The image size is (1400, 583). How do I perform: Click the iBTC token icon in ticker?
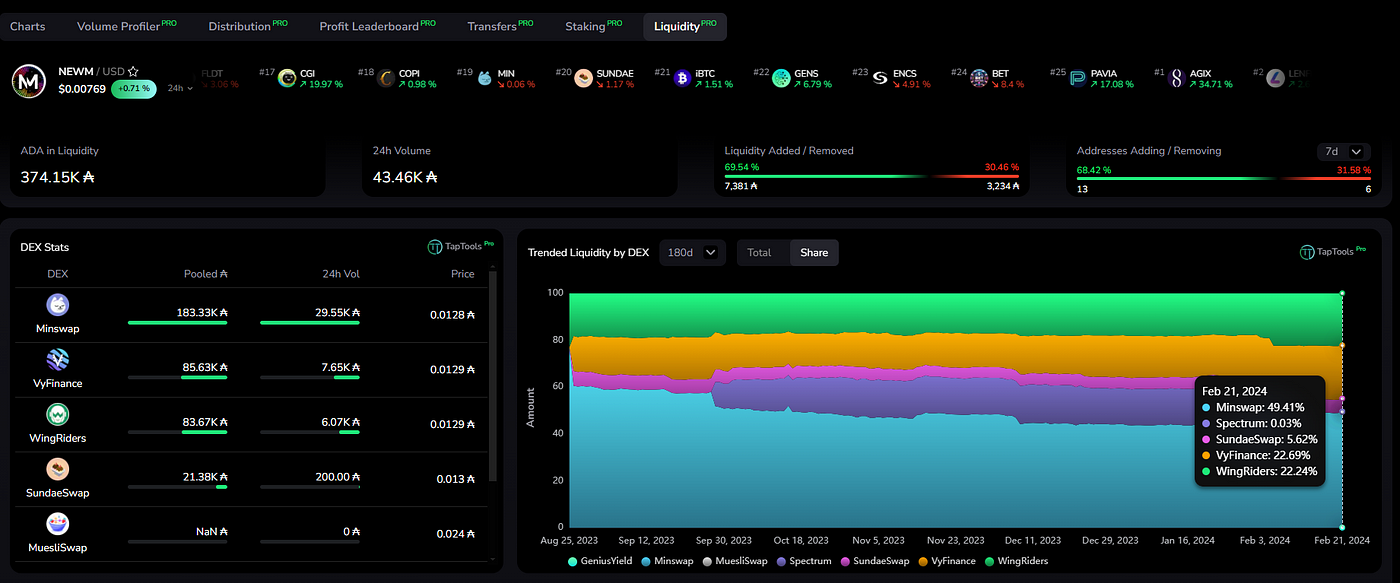point(682,78)
